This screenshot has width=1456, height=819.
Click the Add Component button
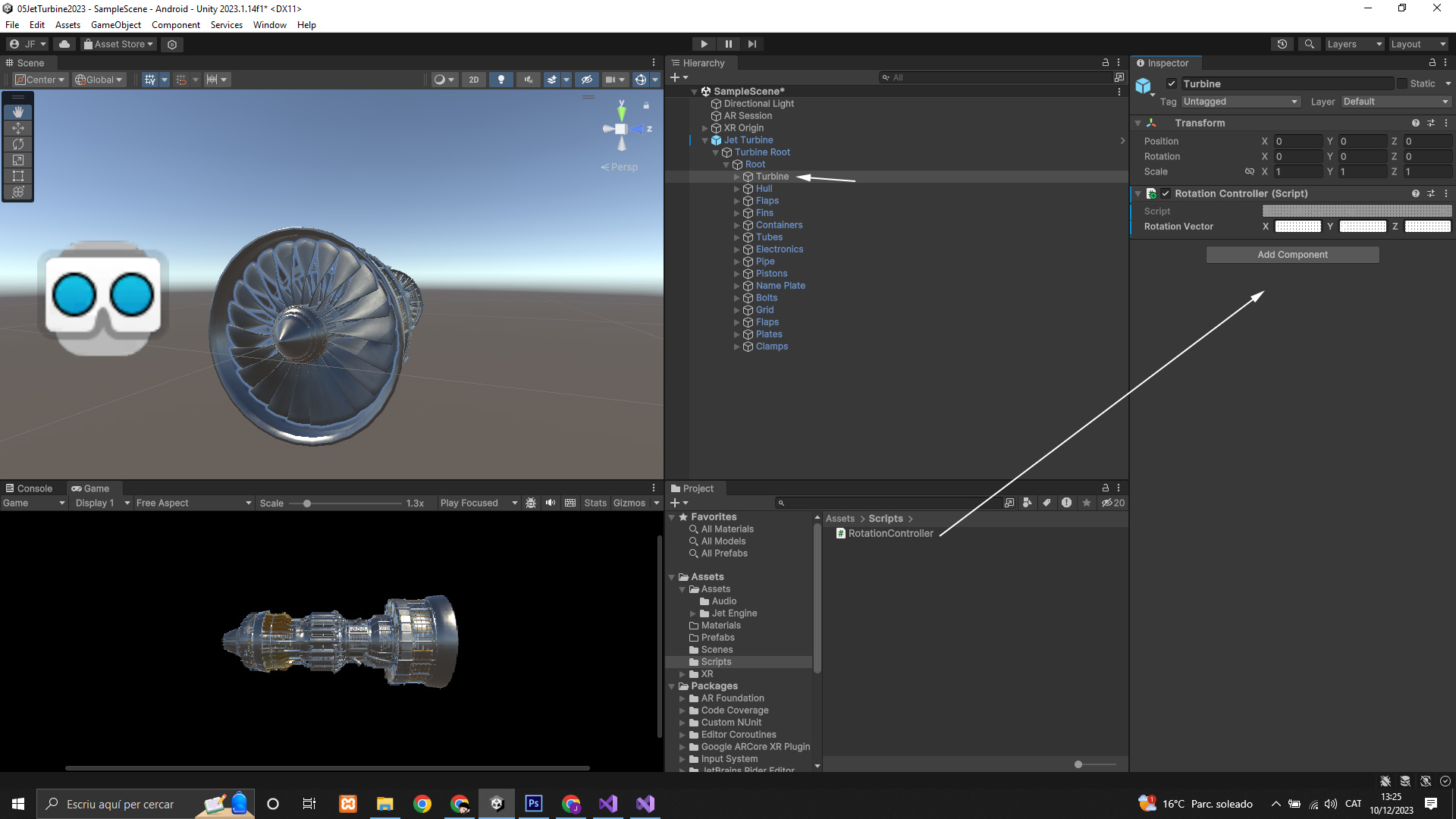1292,255
